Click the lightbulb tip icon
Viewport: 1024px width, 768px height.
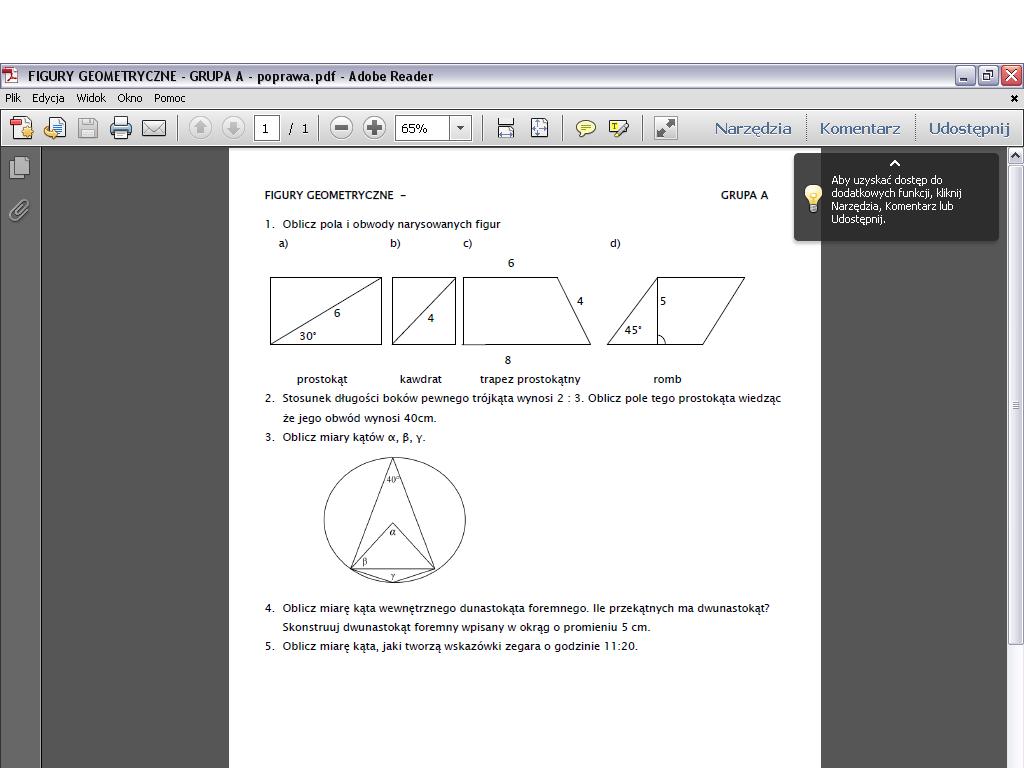click(813, 199)
